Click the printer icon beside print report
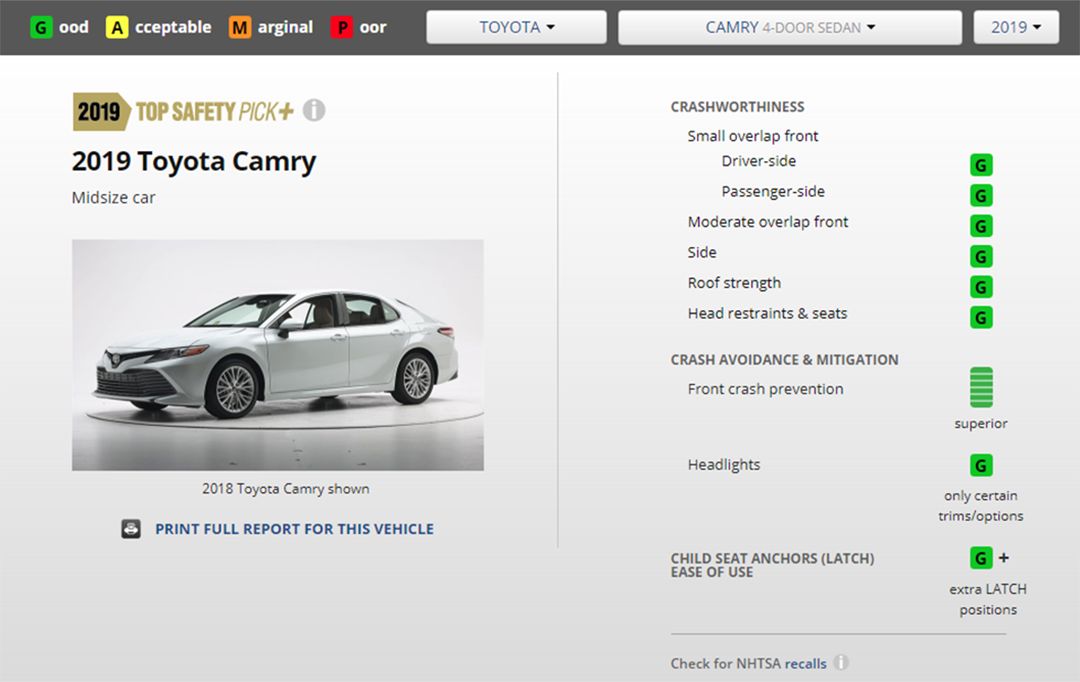The width and height of the screenshot is (1080, 682). click(x=131, y=529)
